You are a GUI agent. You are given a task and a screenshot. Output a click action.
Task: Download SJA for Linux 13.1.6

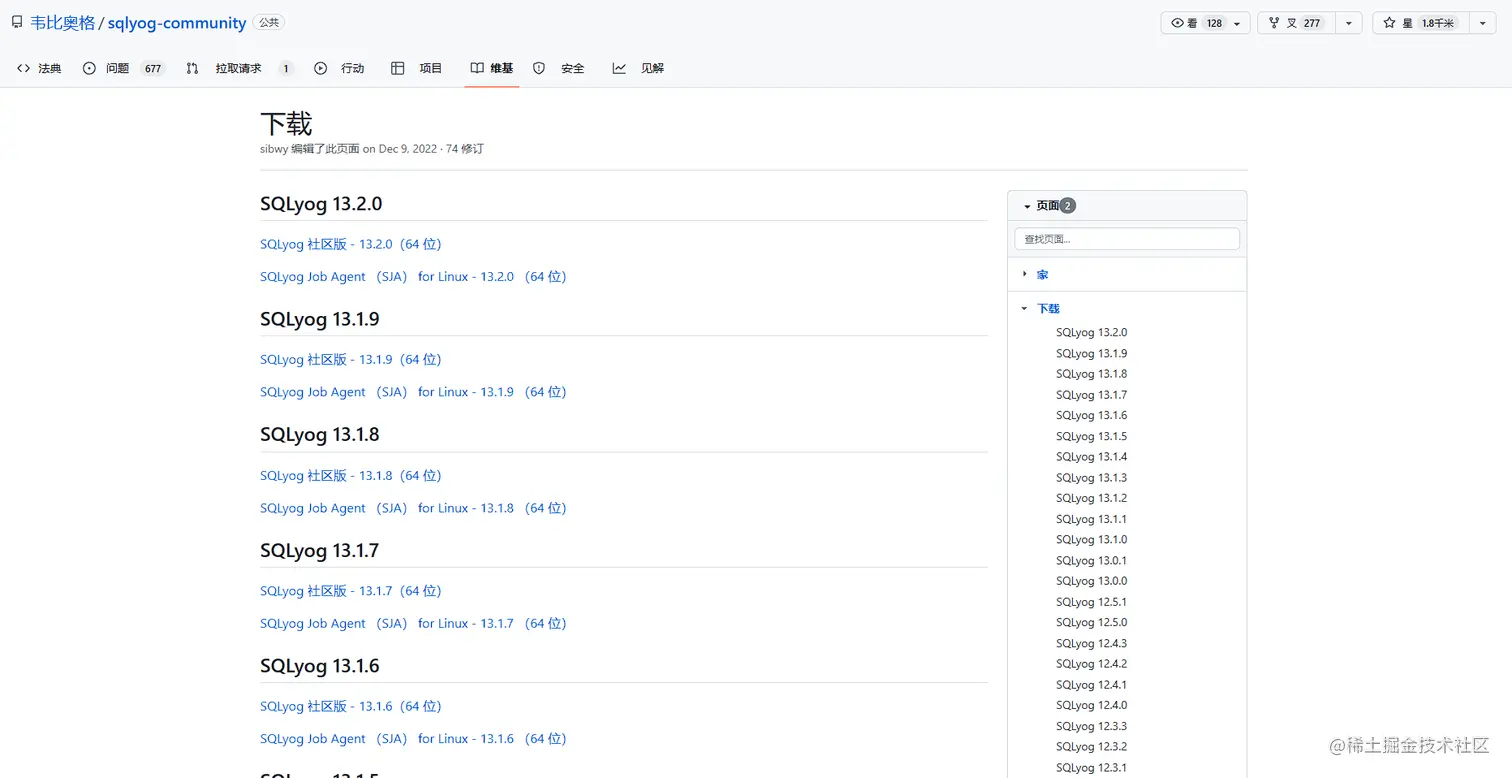pos(413,739)
